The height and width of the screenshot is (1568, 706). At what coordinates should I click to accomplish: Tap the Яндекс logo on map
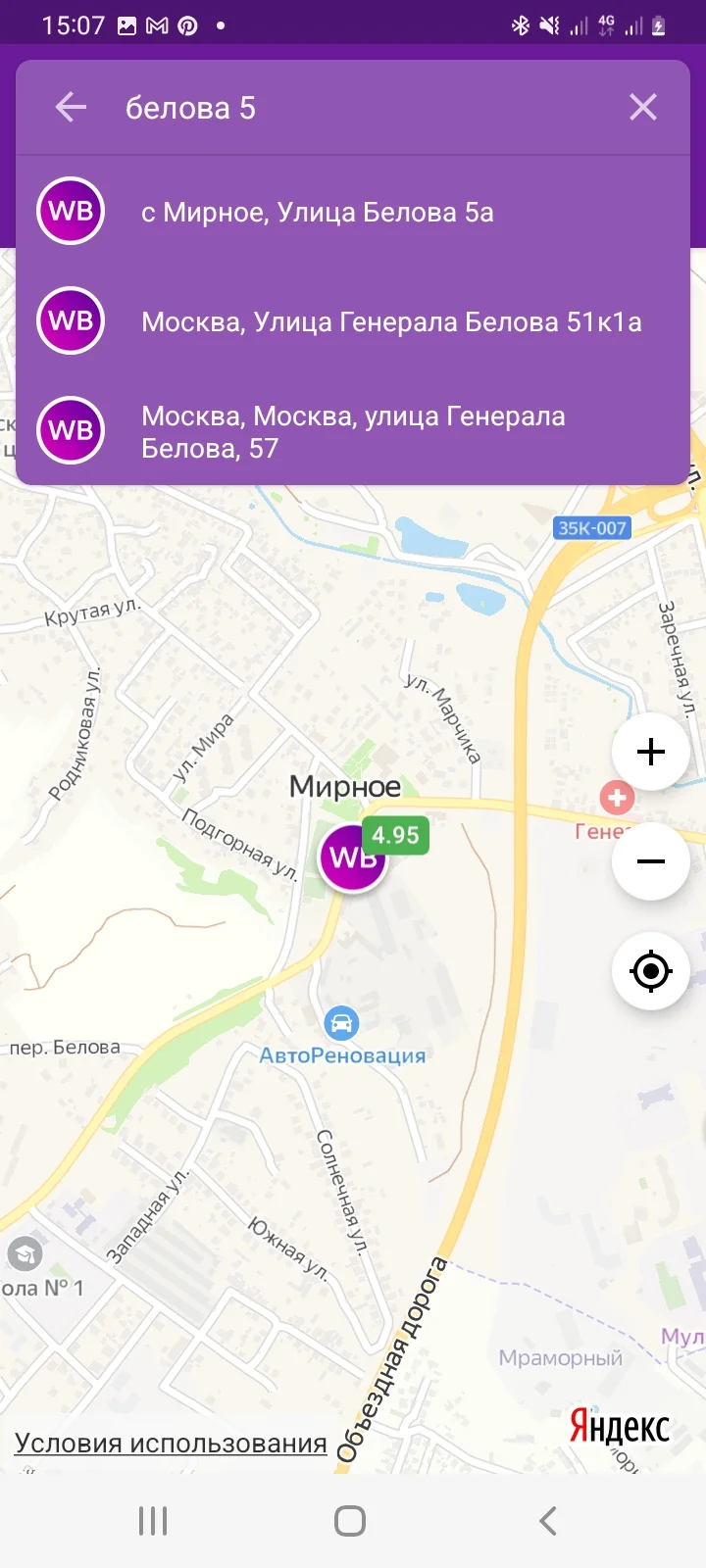pyautogui.click(x=620, y=1426)
